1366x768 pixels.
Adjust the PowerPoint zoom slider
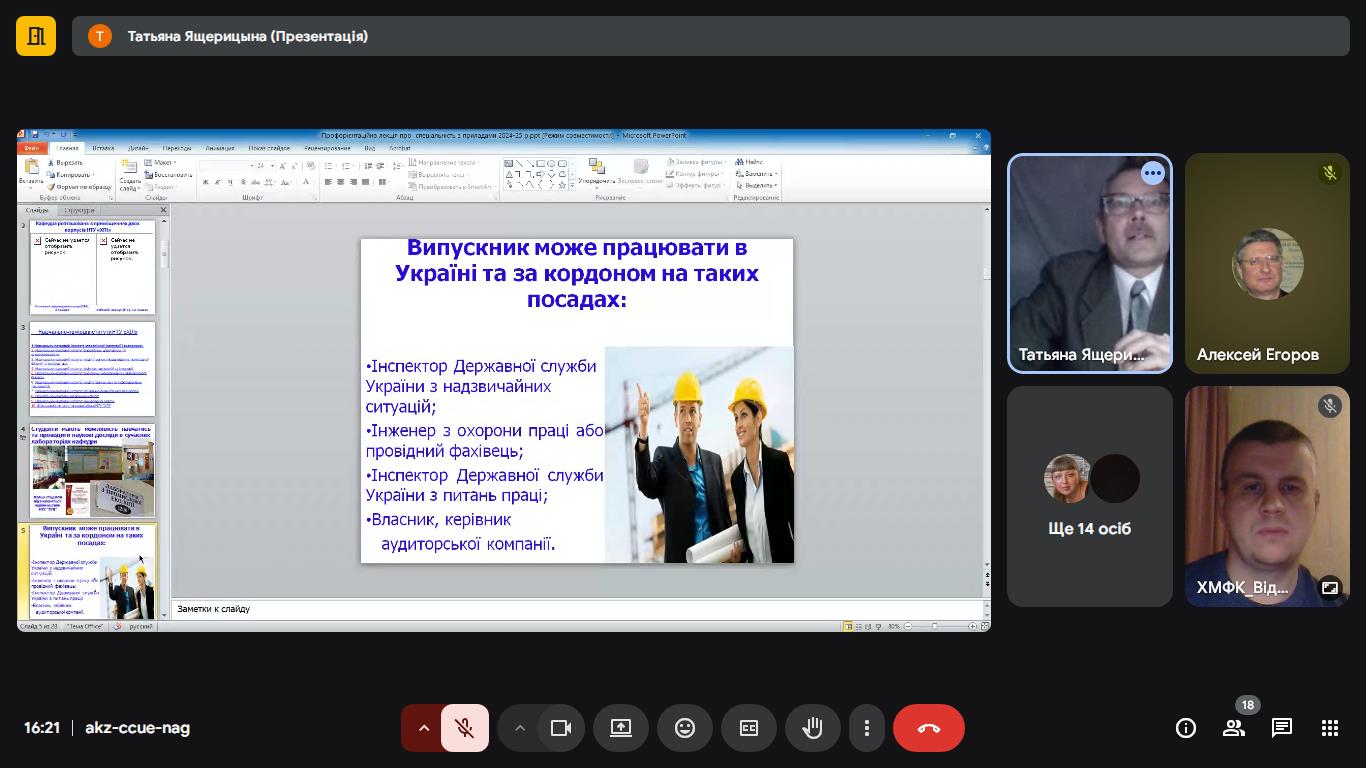click(935, 626)
